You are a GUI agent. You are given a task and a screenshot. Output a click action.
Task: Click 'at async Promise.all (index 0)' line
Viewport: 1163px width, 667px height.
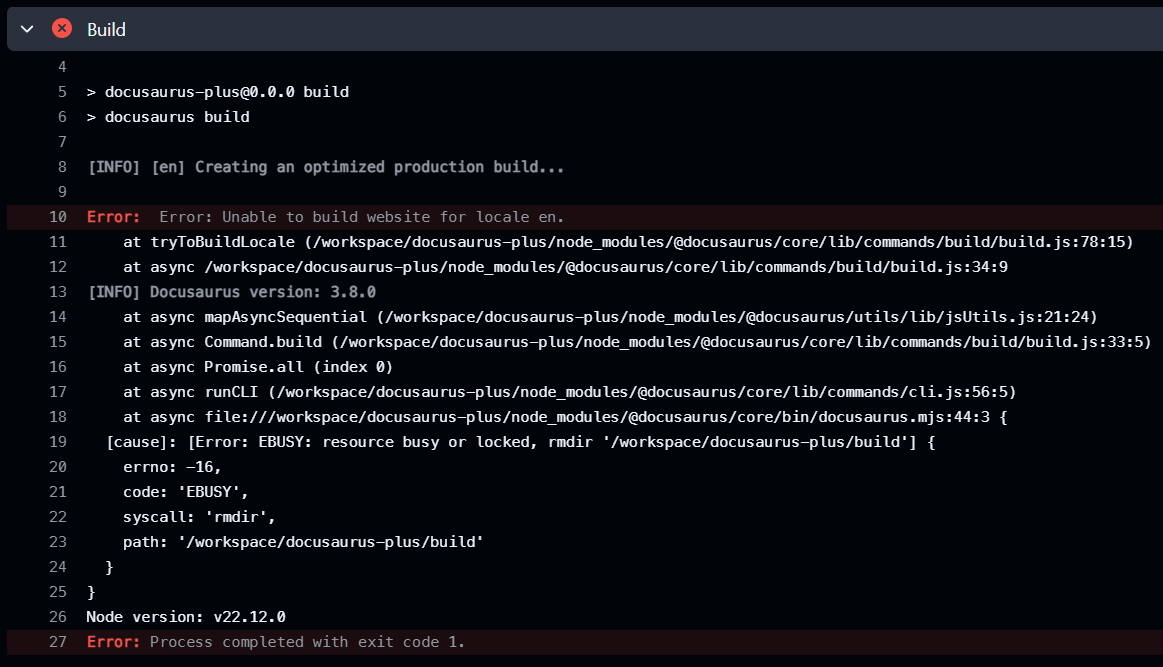coord(258,367)
